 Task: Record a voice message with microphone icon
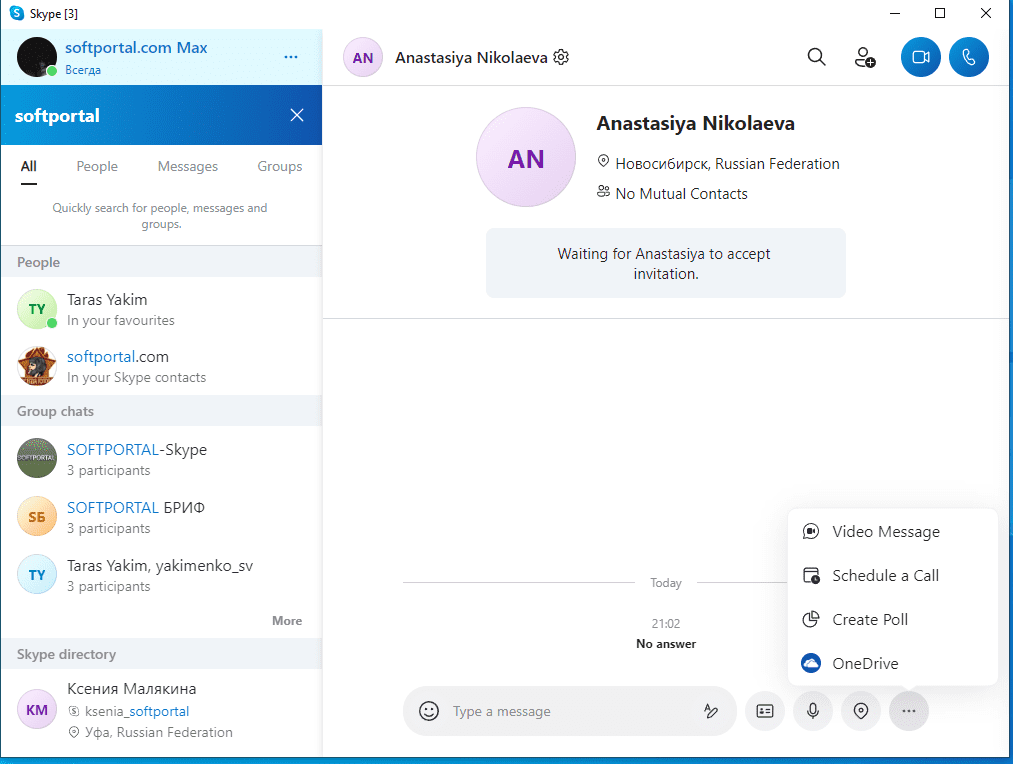pos(813,711)
